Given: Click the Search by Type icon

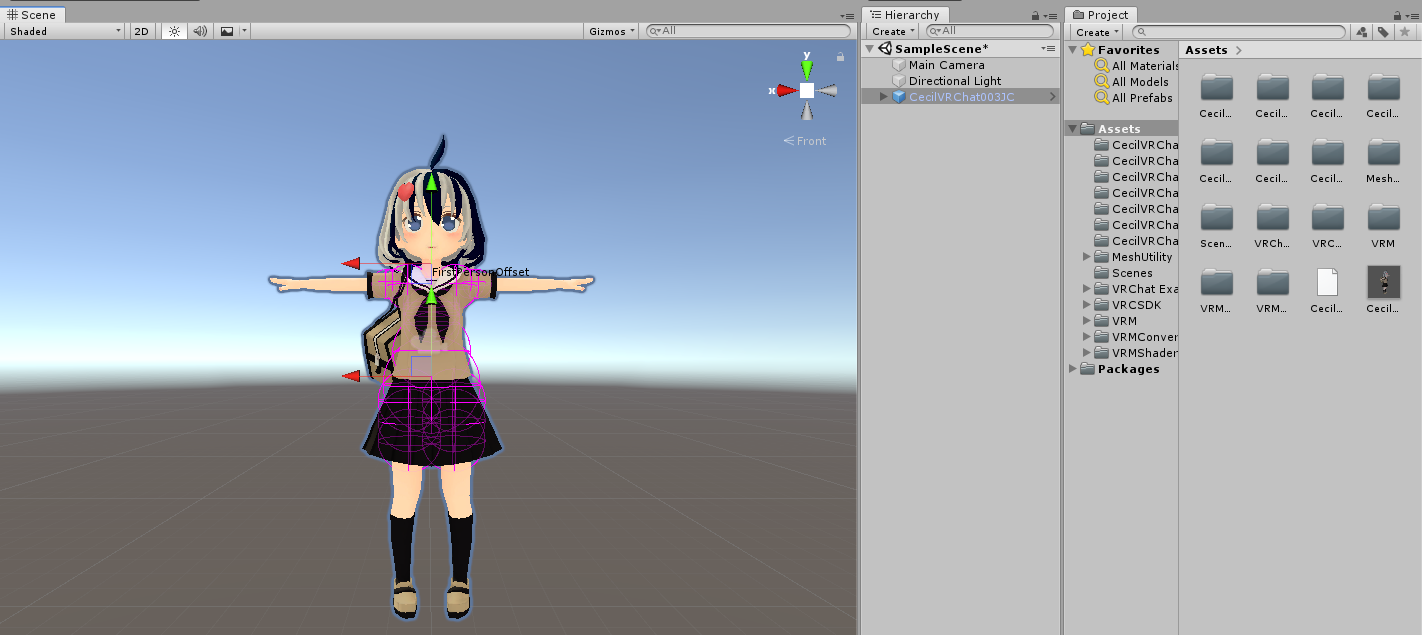Looking at the screenshot, I should click(x=1362, y=32).
